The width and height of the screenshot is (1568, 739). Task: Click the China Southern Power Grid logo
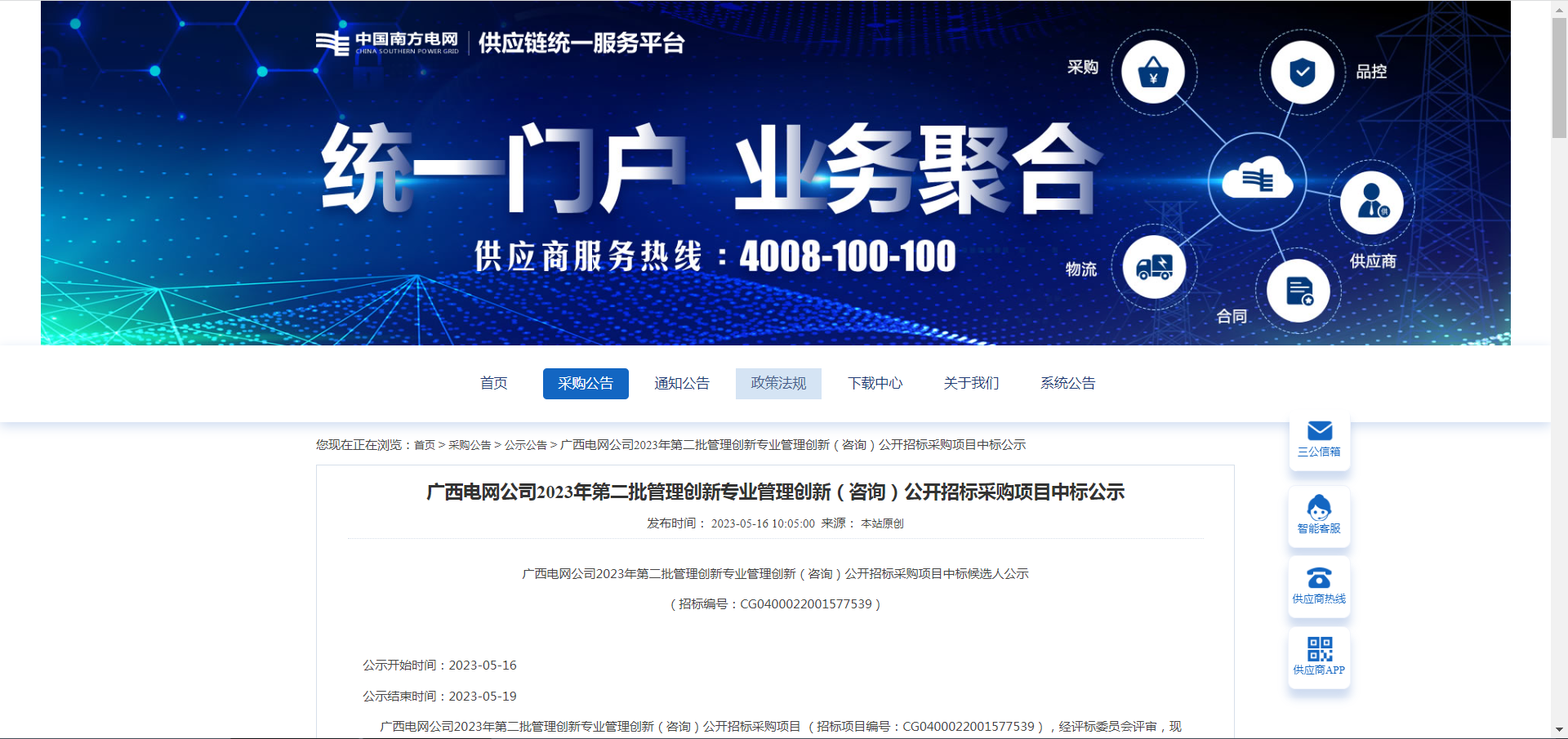point(387,42)
